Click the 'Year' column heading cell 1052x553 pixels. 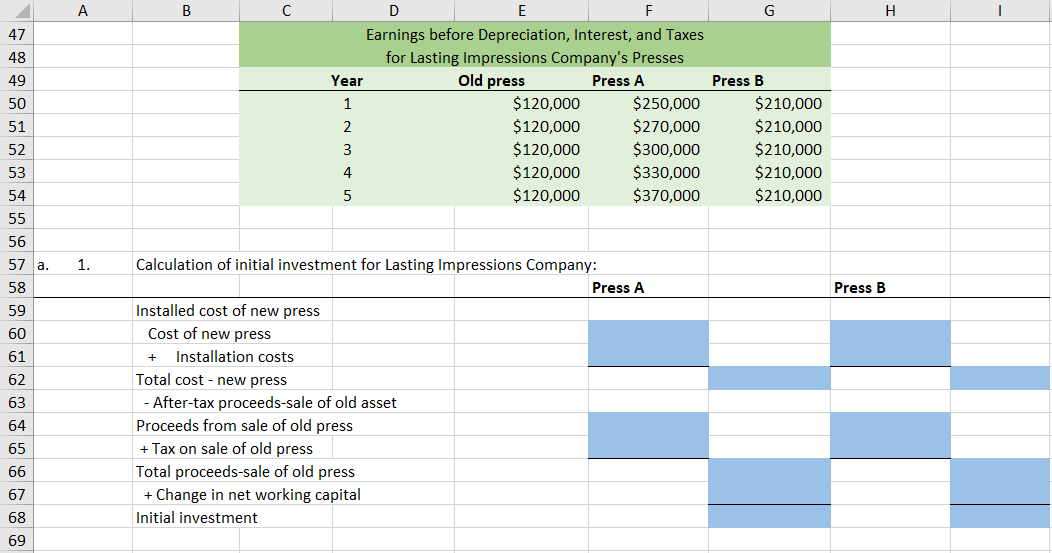347,81
